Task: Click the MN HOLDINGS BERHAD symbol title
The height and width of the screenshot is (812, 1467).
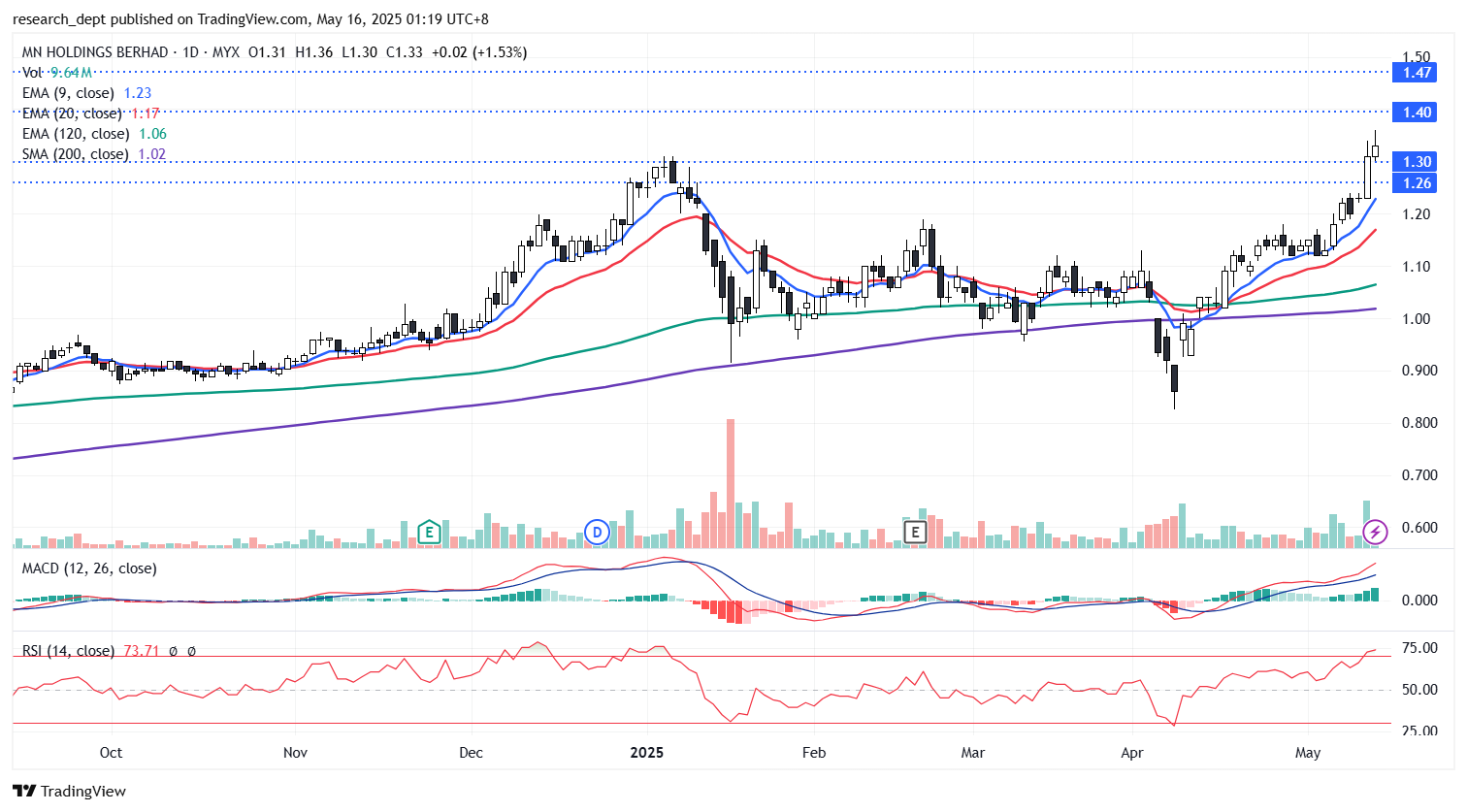Action: [95, 52]
